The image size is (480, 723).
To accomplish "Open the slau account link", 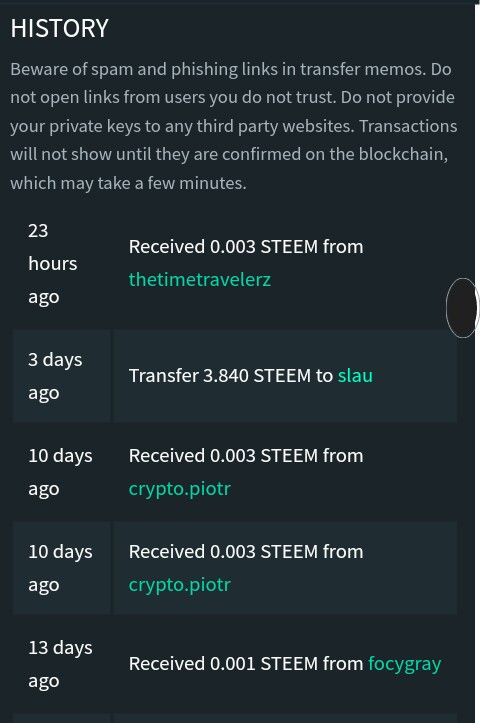I will 355,375.
